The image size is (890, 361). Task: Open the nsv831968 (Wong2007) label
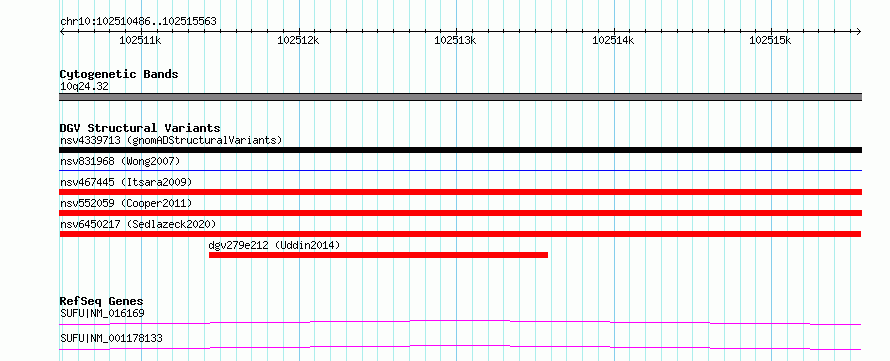120,161
